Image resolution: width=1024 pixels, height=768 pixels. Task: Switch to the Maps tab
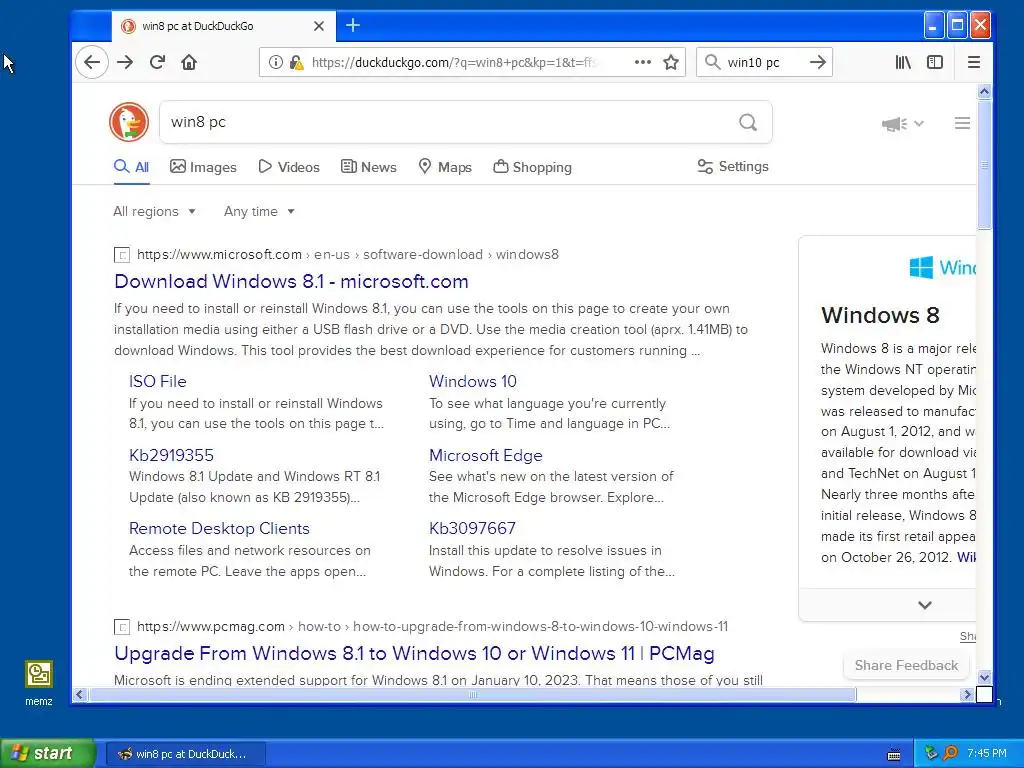[445, 167]
